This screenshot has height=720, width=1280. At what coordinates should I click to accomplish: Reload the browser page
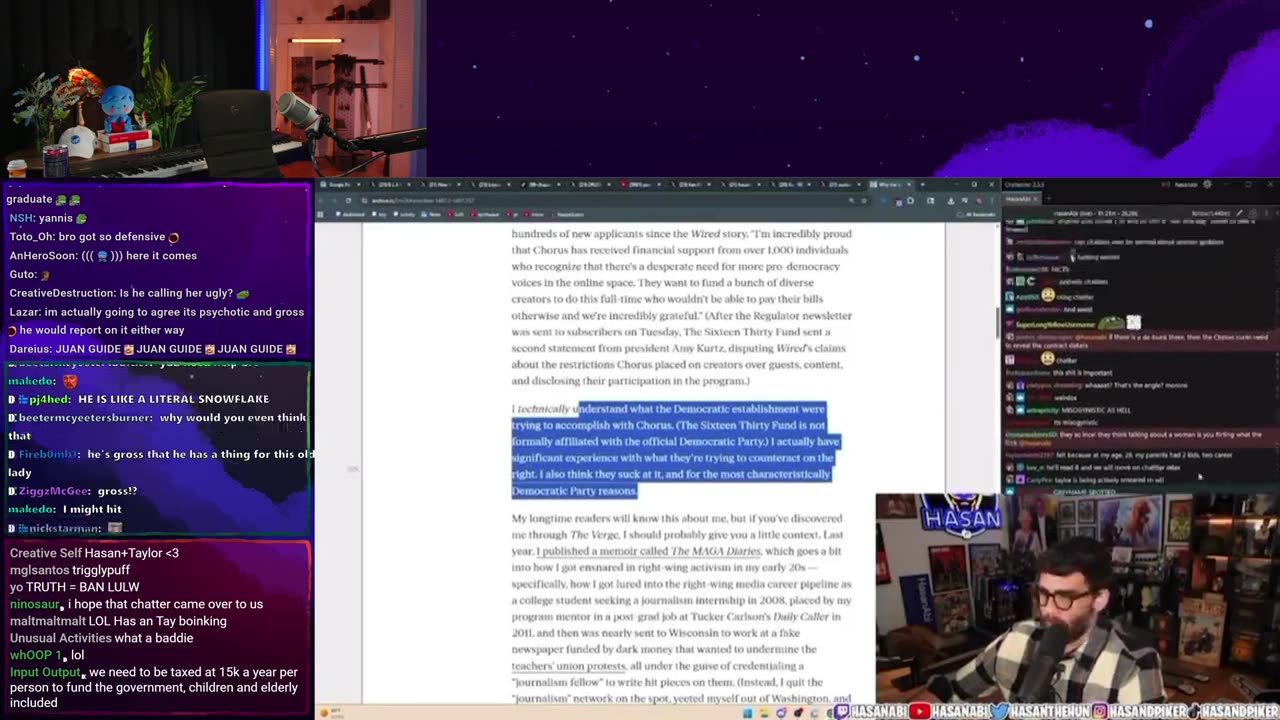click(x=347, y=200)
